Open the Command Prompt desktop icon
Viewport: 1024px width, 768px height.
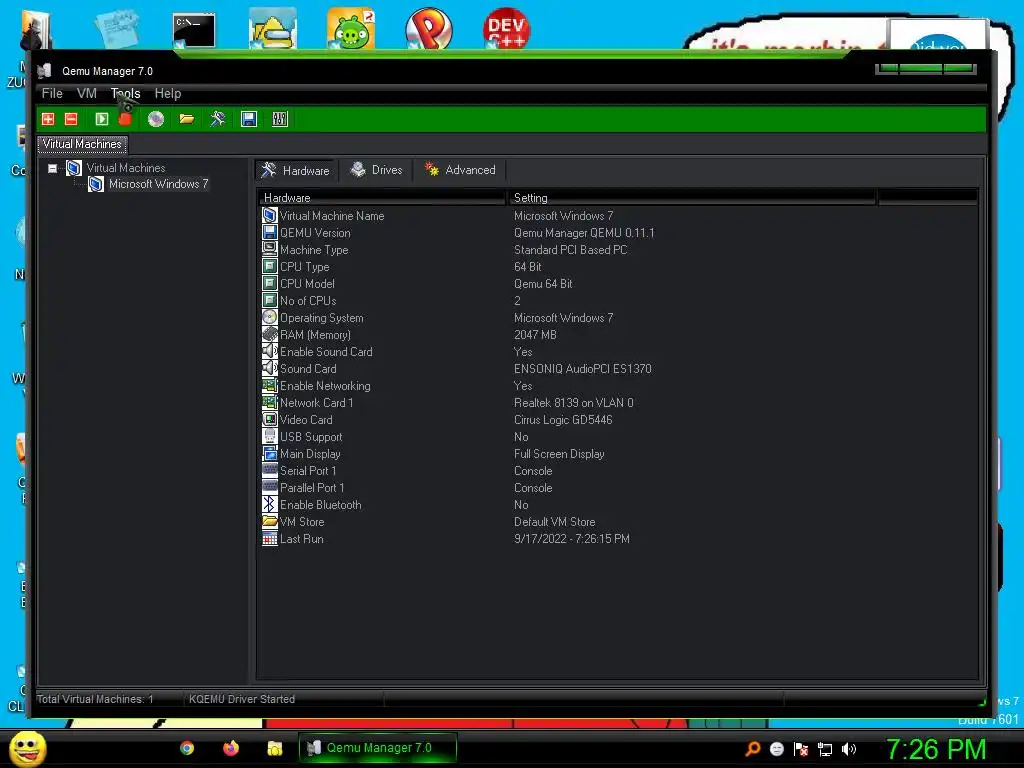(x=194, y=30)
